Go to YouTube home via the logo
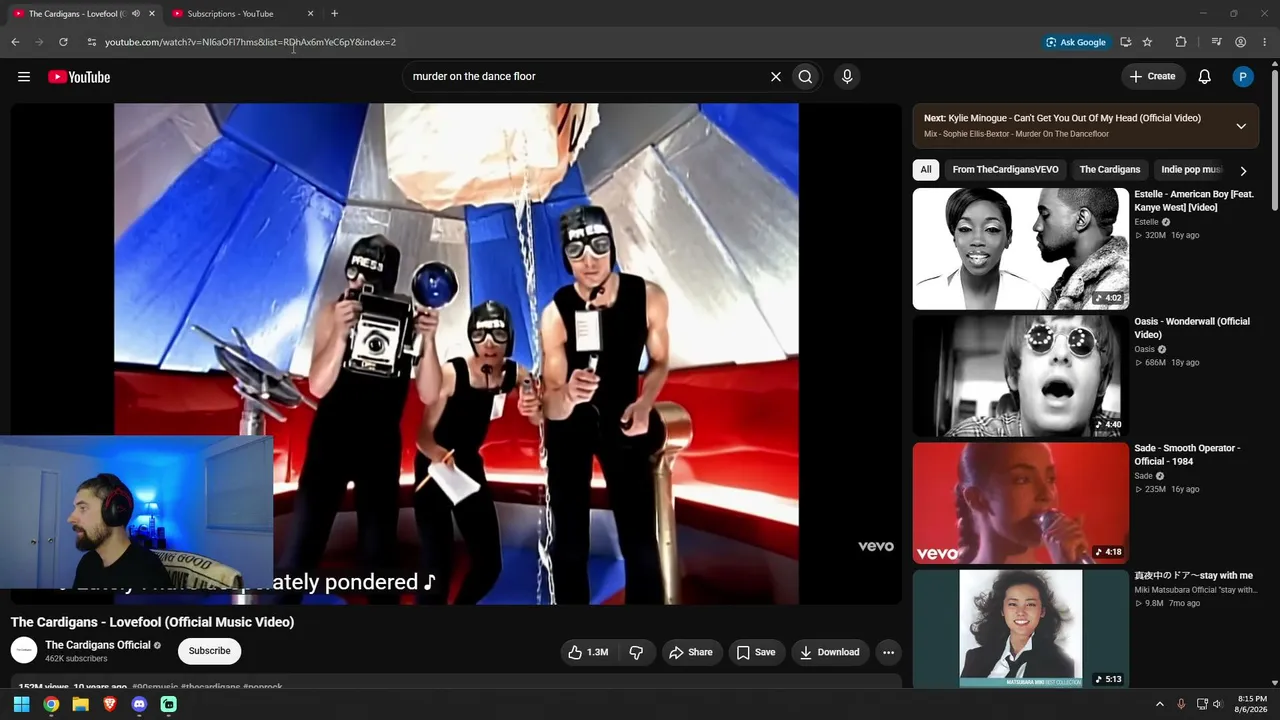The height and width of the screenshot is (720, 1280). tap(79, 77)
